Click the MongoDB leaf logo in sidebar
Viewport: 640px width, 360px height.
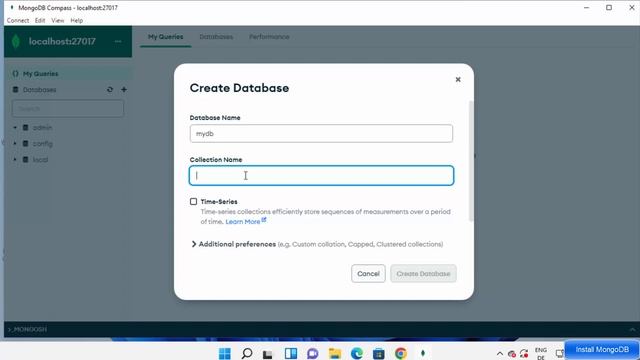(x=16, y=41)
